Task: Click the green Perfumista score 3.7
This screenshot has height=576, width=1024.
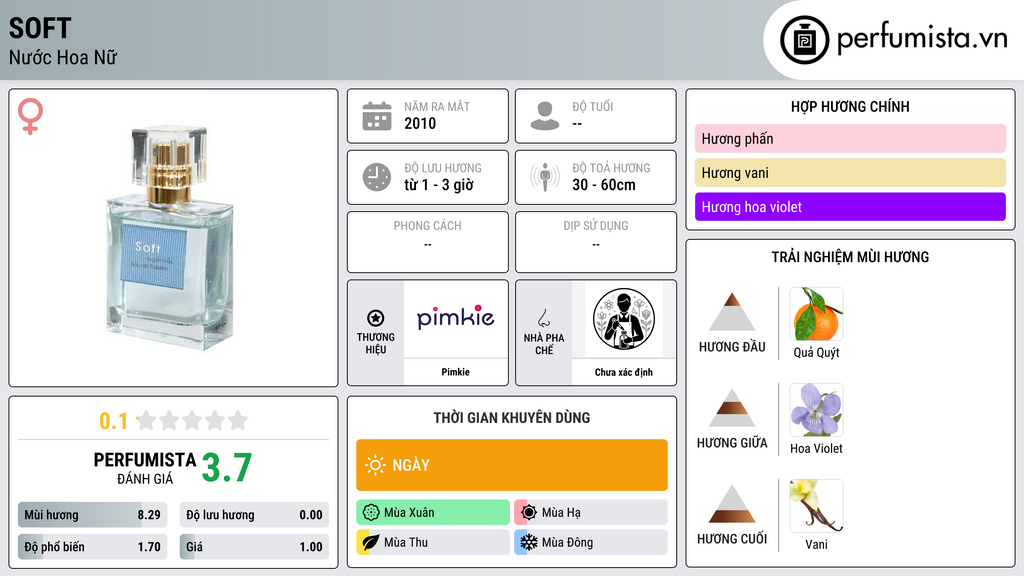Action: (227, 468)
